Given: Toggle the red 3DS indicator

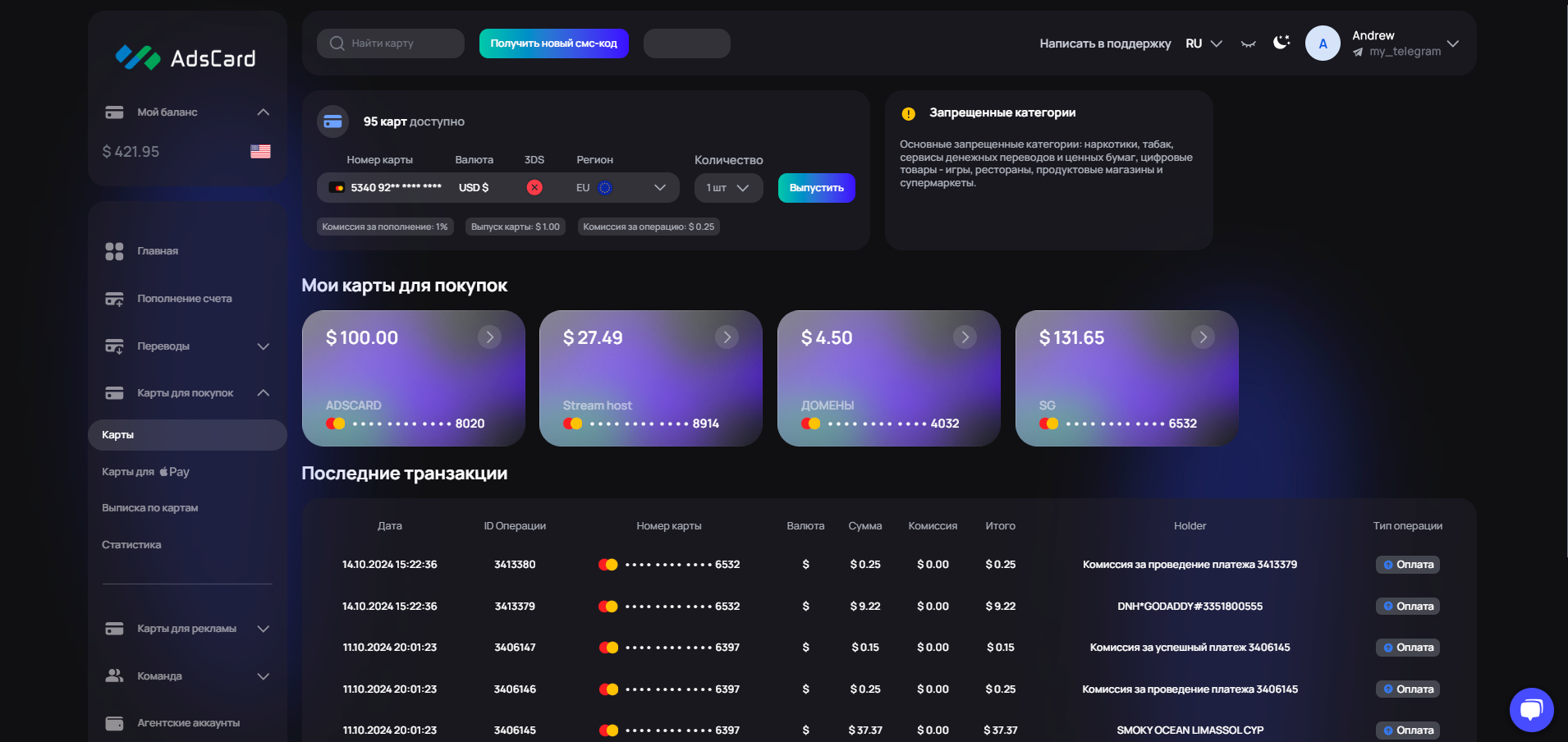Looking at the screenshot, I should [x=534, y=188].
